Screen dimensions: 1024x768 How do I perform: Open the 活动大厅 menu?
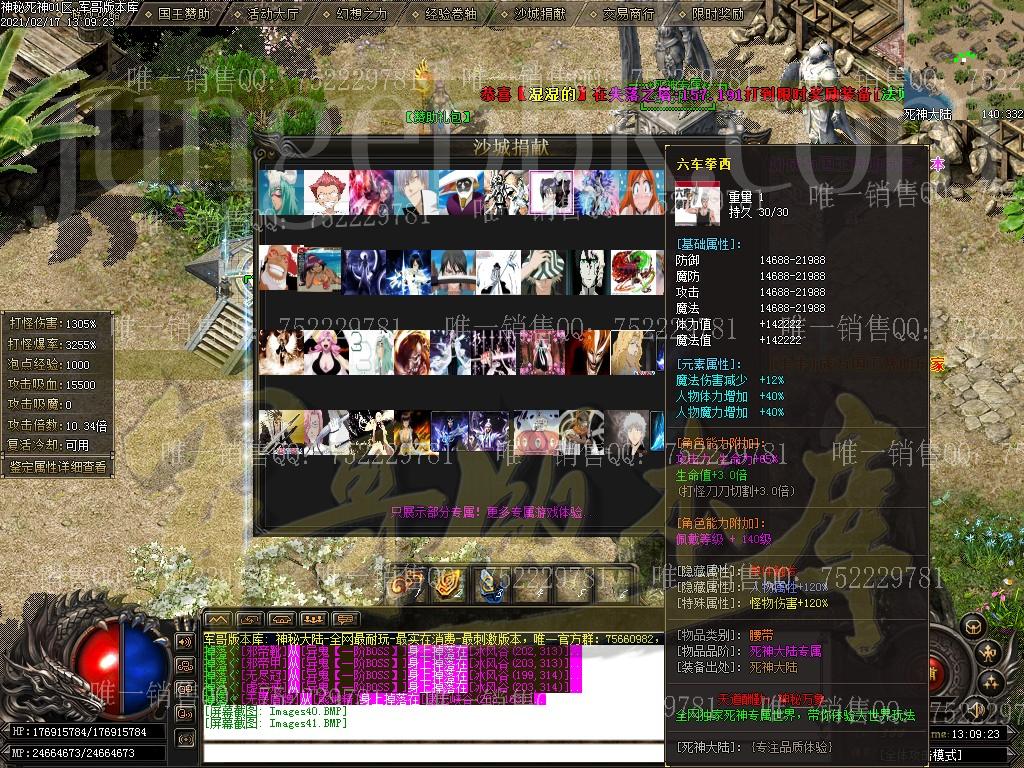point(272,14)
